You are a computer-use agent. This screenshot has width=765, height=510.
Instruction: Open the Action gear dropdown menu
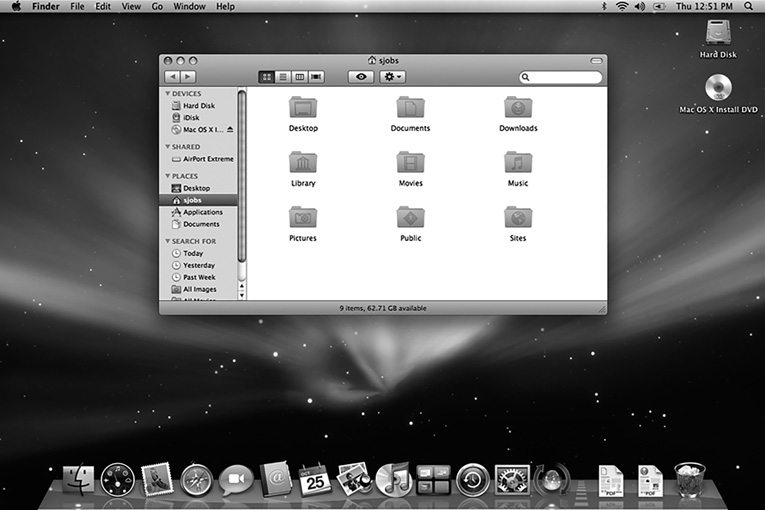tap(393, 77)
